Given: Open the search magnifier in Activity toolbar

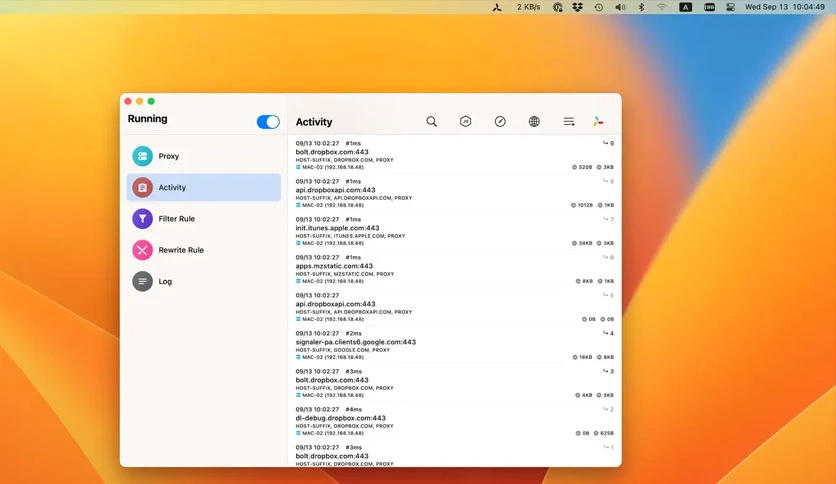Looking at the screenshot, I should tap(431, 122).
